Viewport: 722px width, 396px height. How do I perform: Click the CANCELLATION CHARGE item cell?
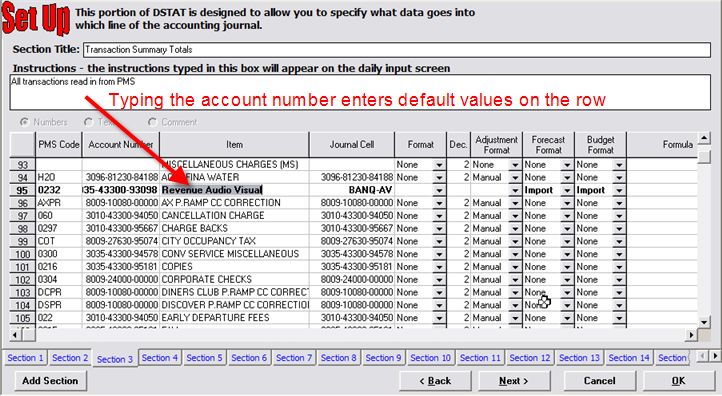pos(234,216)
